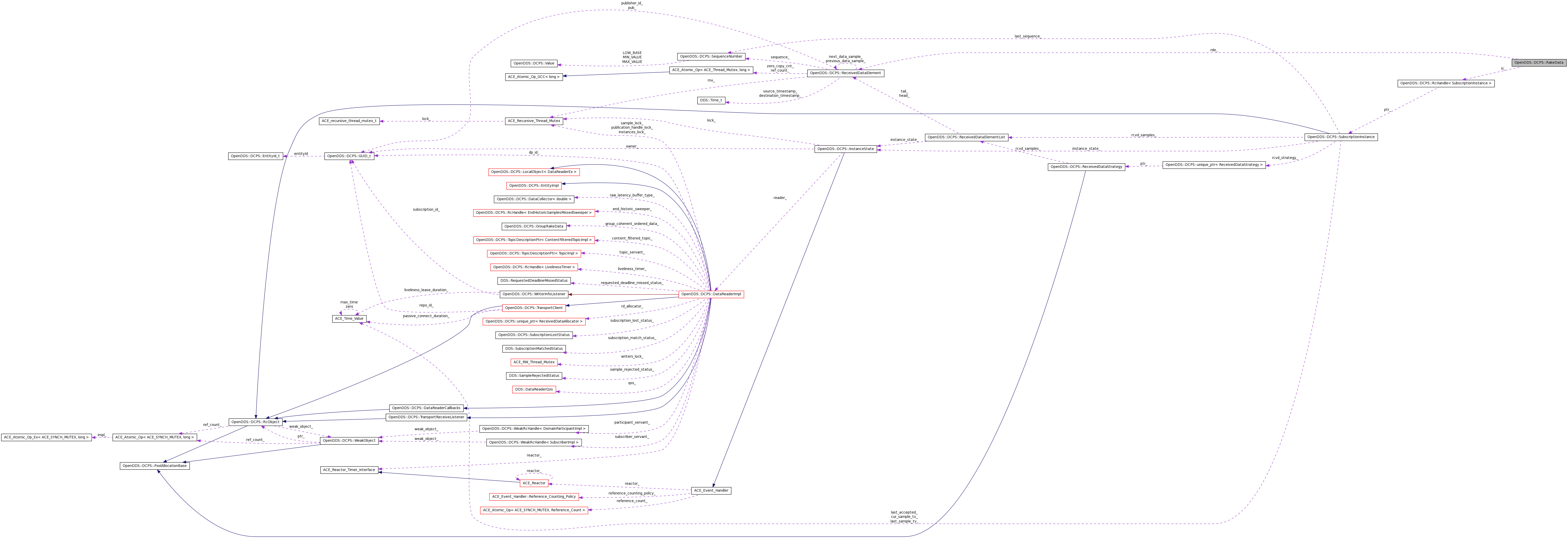Open WeakRcHandle< DomainParticipantImpl > node
1568x538 pixels.
[x=534, y=428]
